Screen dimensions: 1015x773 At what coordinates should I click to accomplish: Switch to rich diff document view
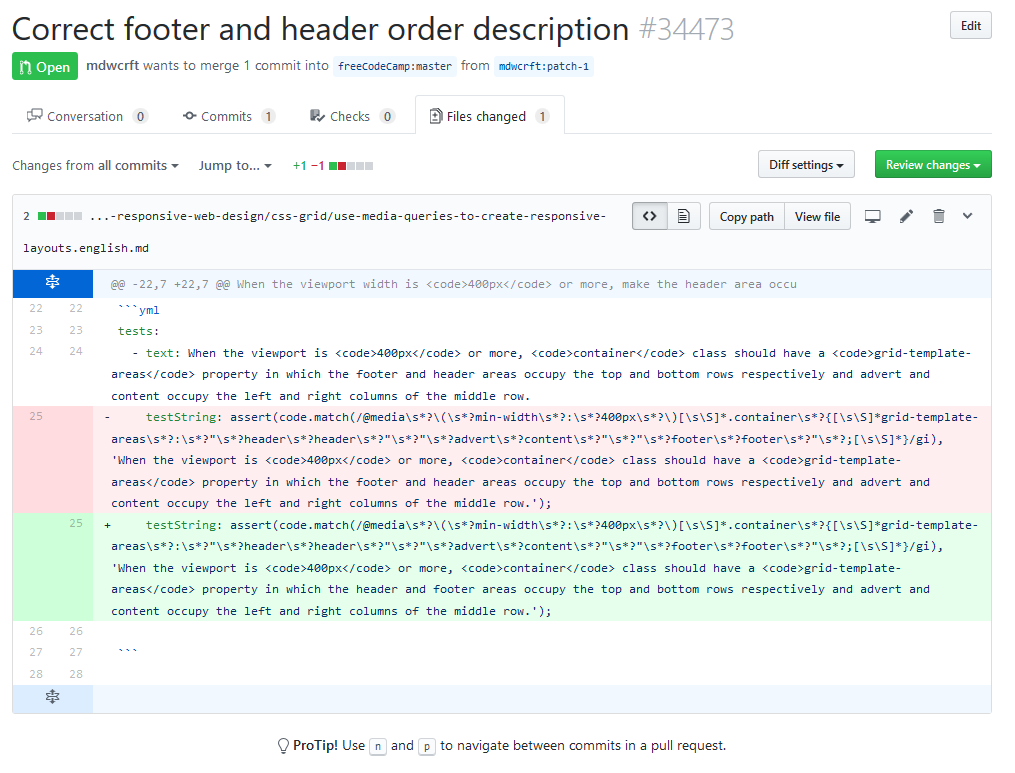pyautogui.click(x=684, y=216)
